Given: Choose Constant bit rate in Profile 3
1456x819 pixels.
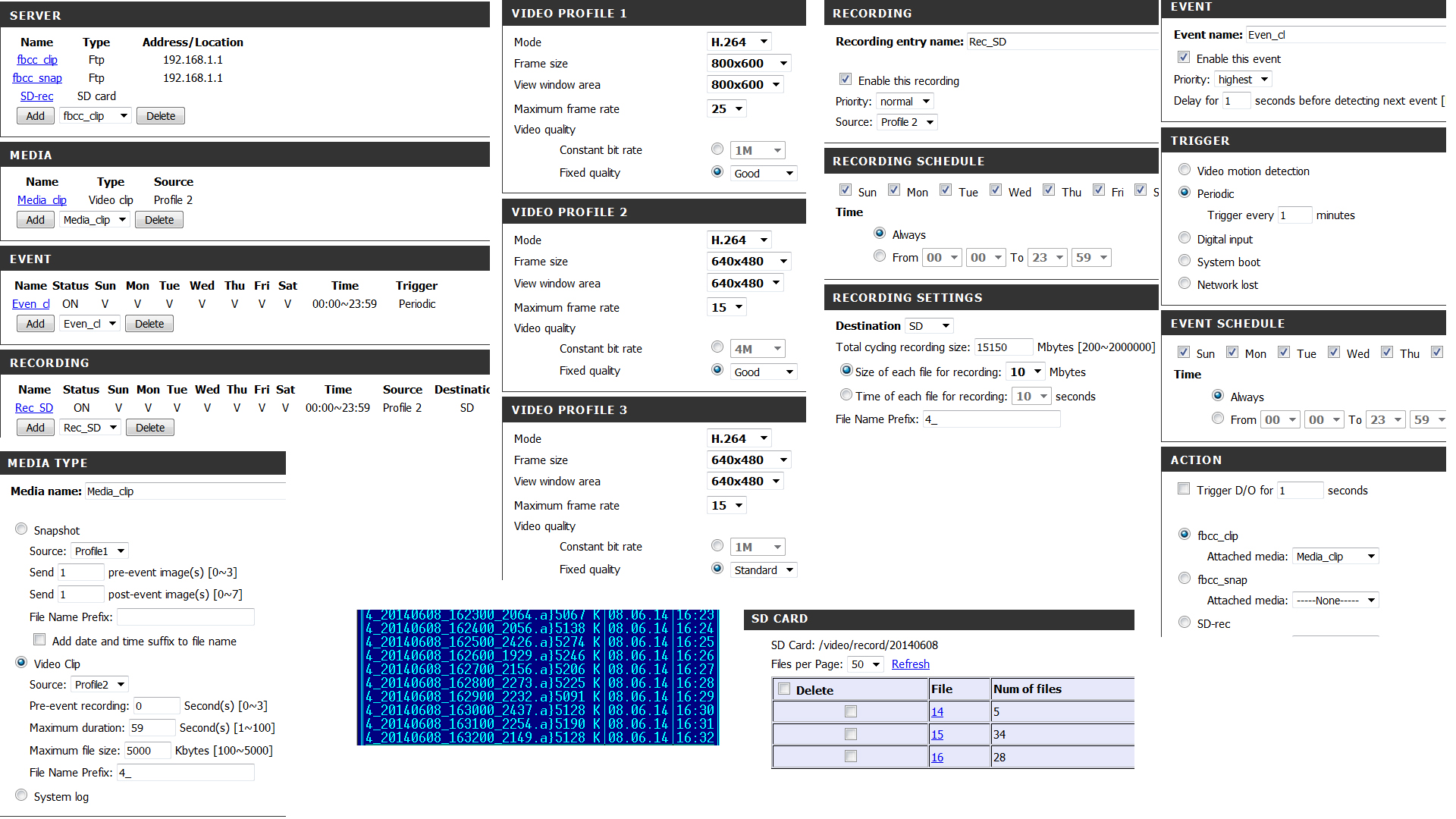Looking at the screenshot, I should 717,546.
